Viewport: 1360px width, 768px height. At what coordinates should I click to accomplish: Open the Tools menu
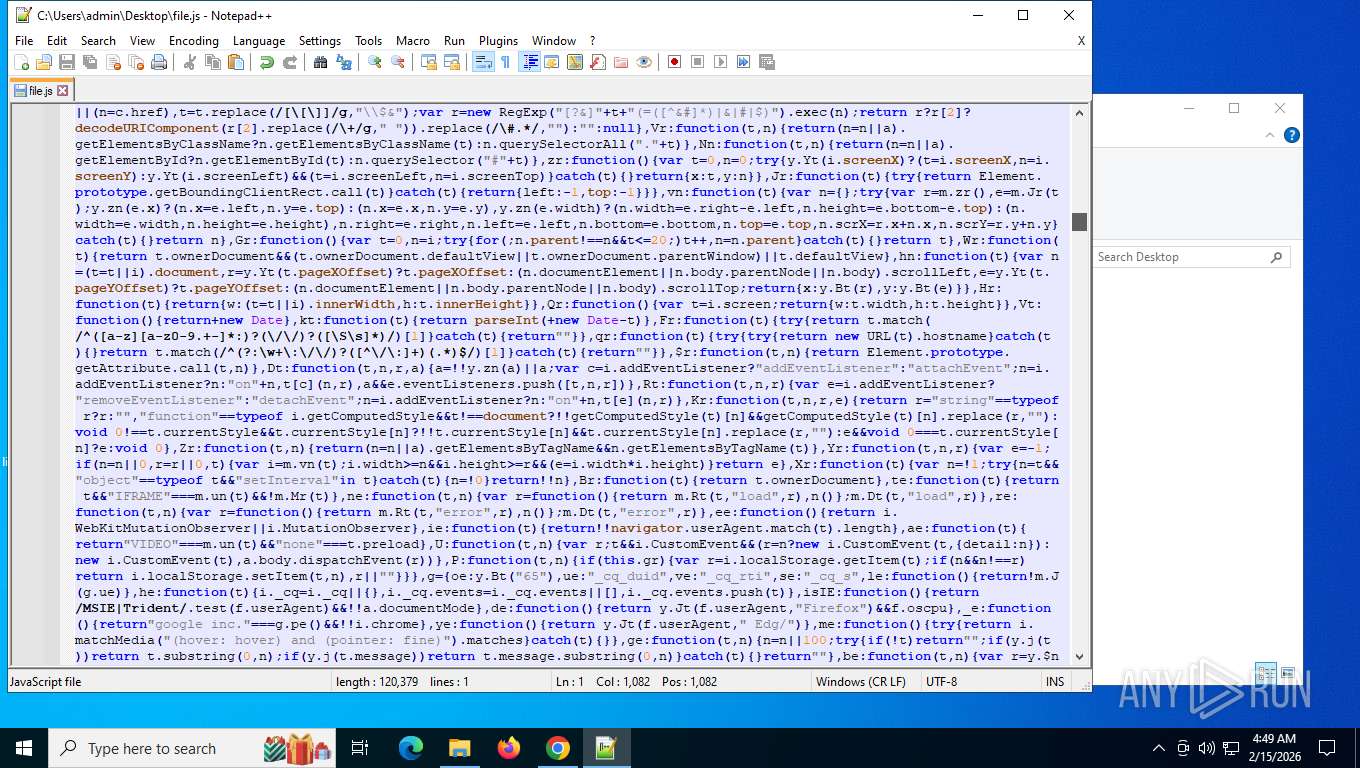368,41
